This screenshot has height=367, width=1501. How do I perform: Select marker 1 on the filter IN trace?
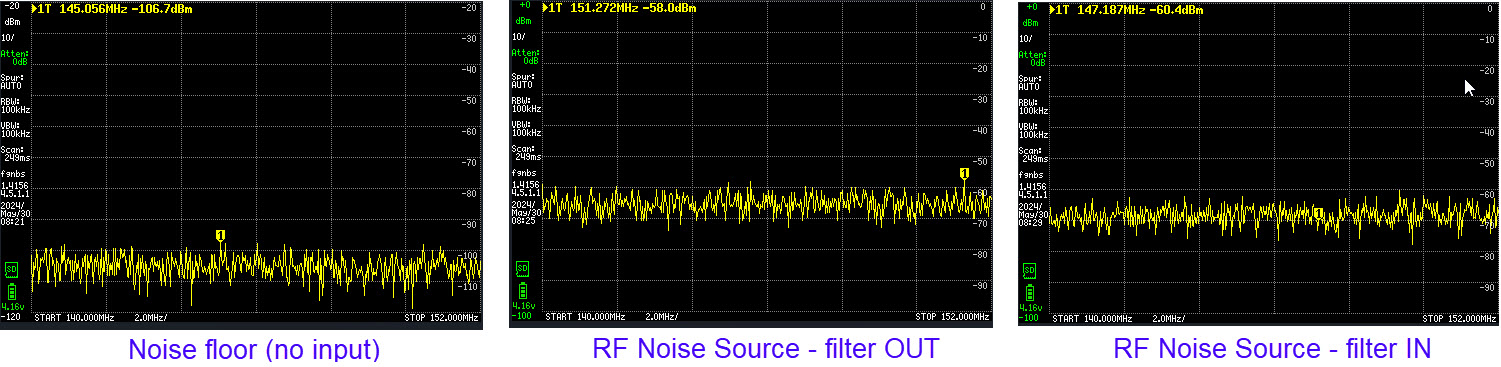pyautogui.click(x=1319, y=213)
